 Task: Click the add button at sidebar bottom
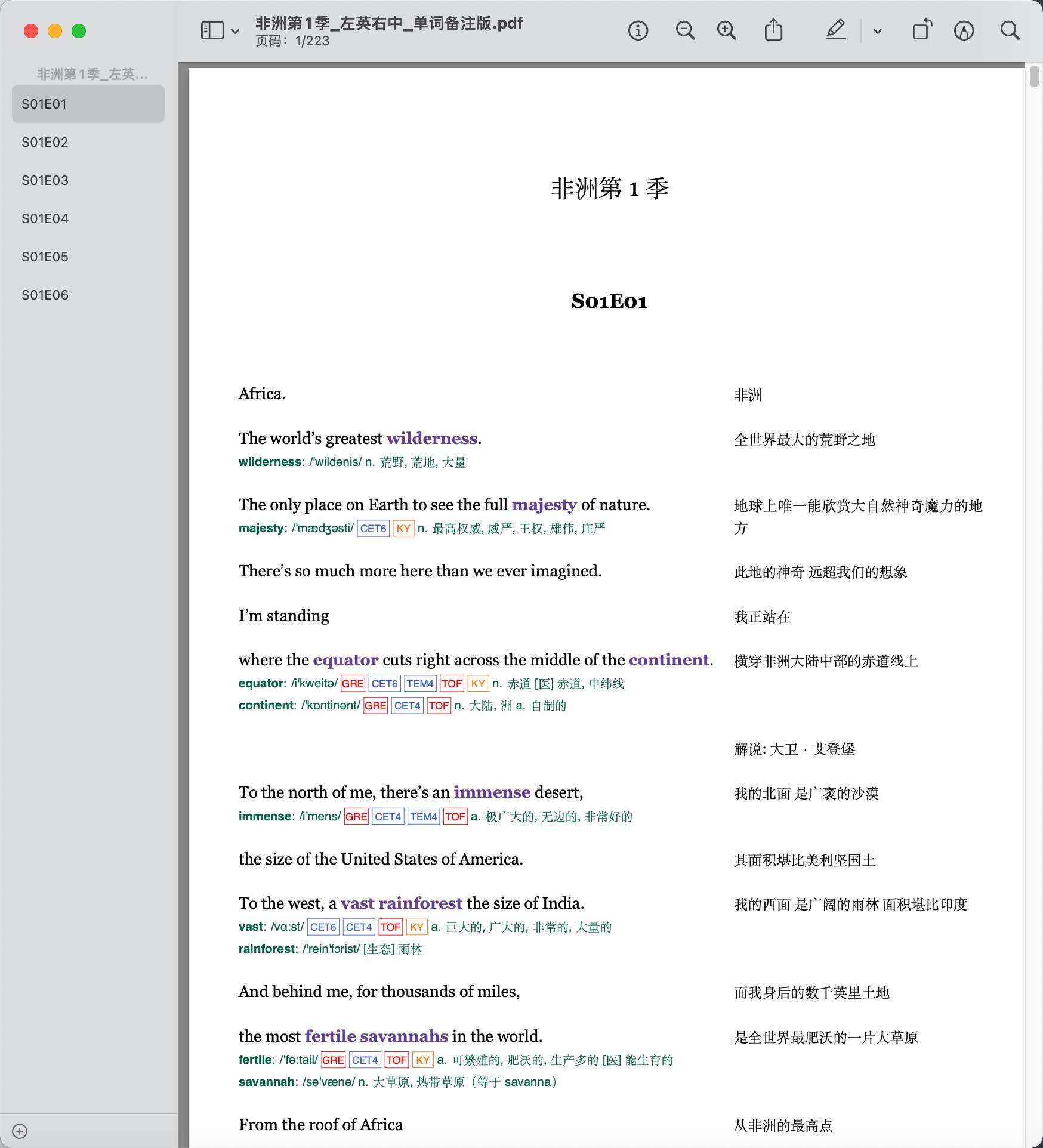click(x=20, y=1131)
